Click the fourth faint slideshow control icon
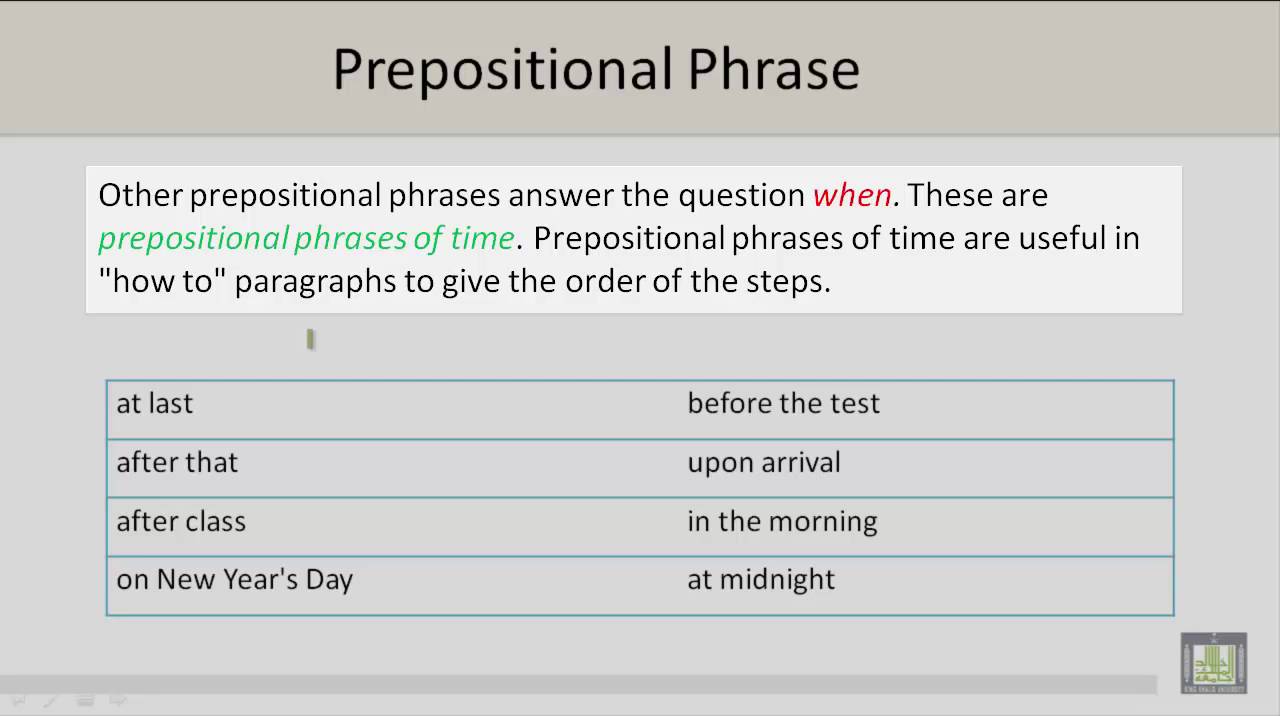The image size is (1280, 716). 118,701
